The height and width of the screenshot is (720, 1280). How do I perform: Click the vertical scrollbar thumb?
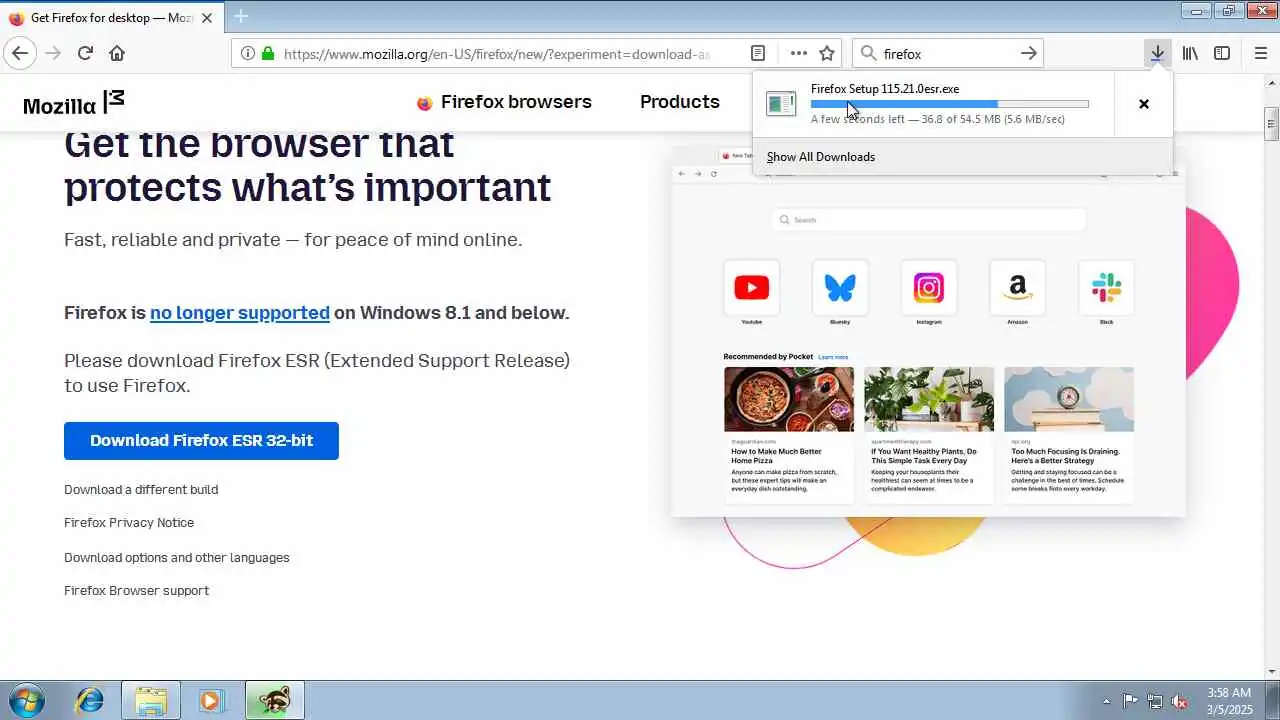[x=1272, y=124]
